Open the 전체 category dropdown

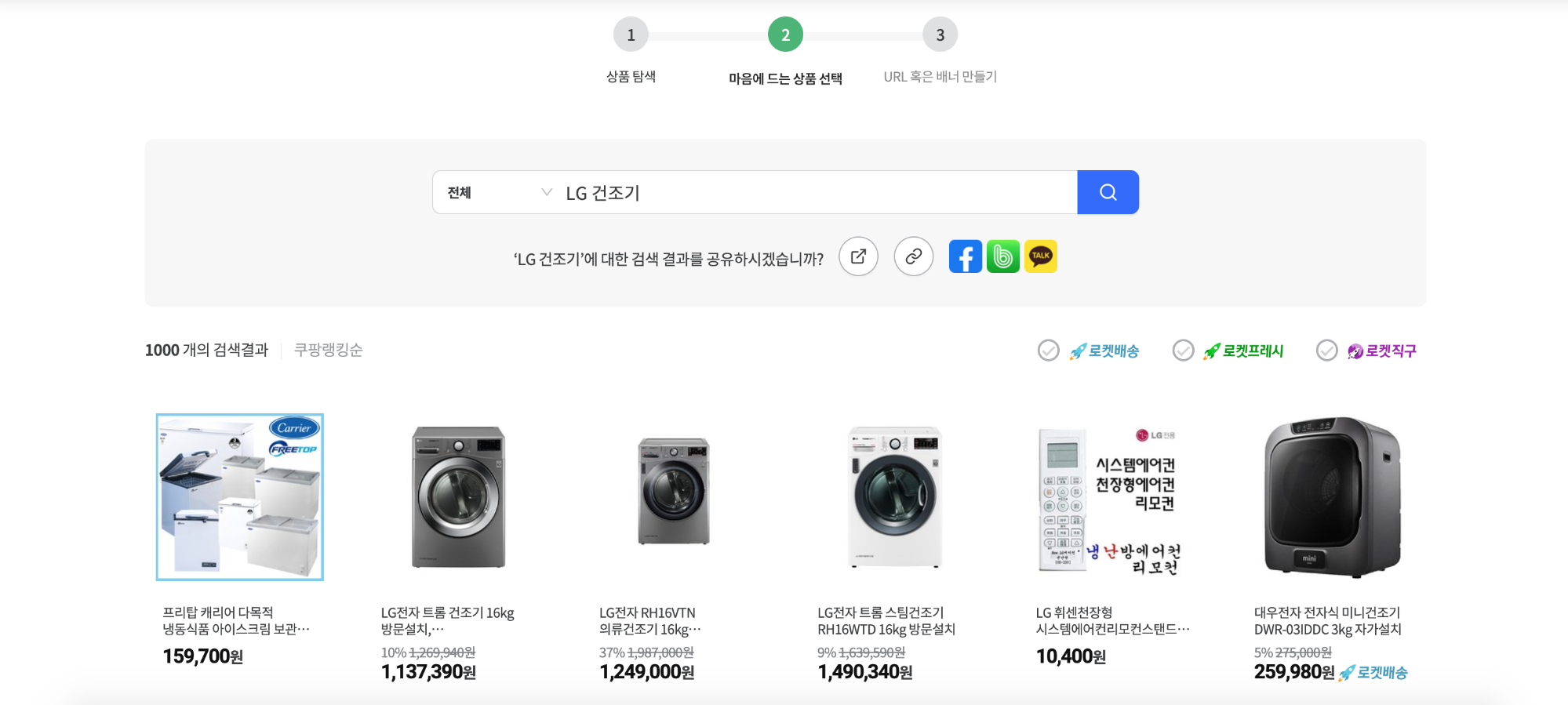(499, 192)
